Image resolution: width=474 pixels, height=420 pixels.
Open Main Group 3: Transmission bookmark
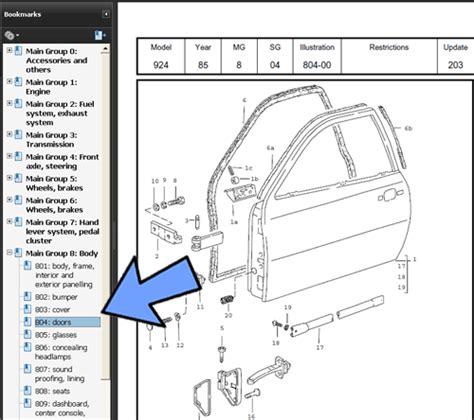(51, 140)
